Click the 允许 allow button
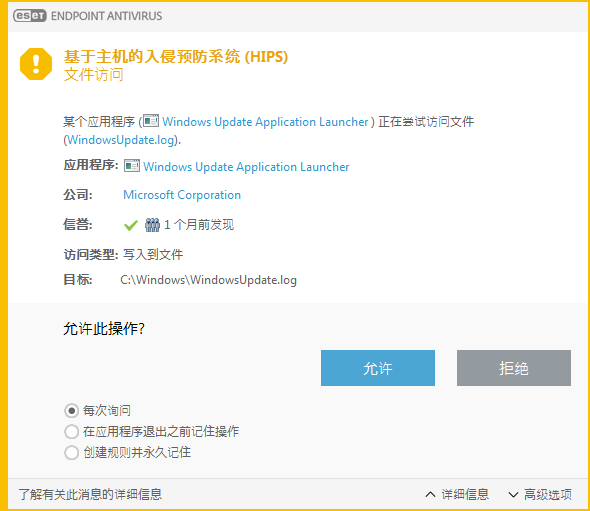 (378, 368)
